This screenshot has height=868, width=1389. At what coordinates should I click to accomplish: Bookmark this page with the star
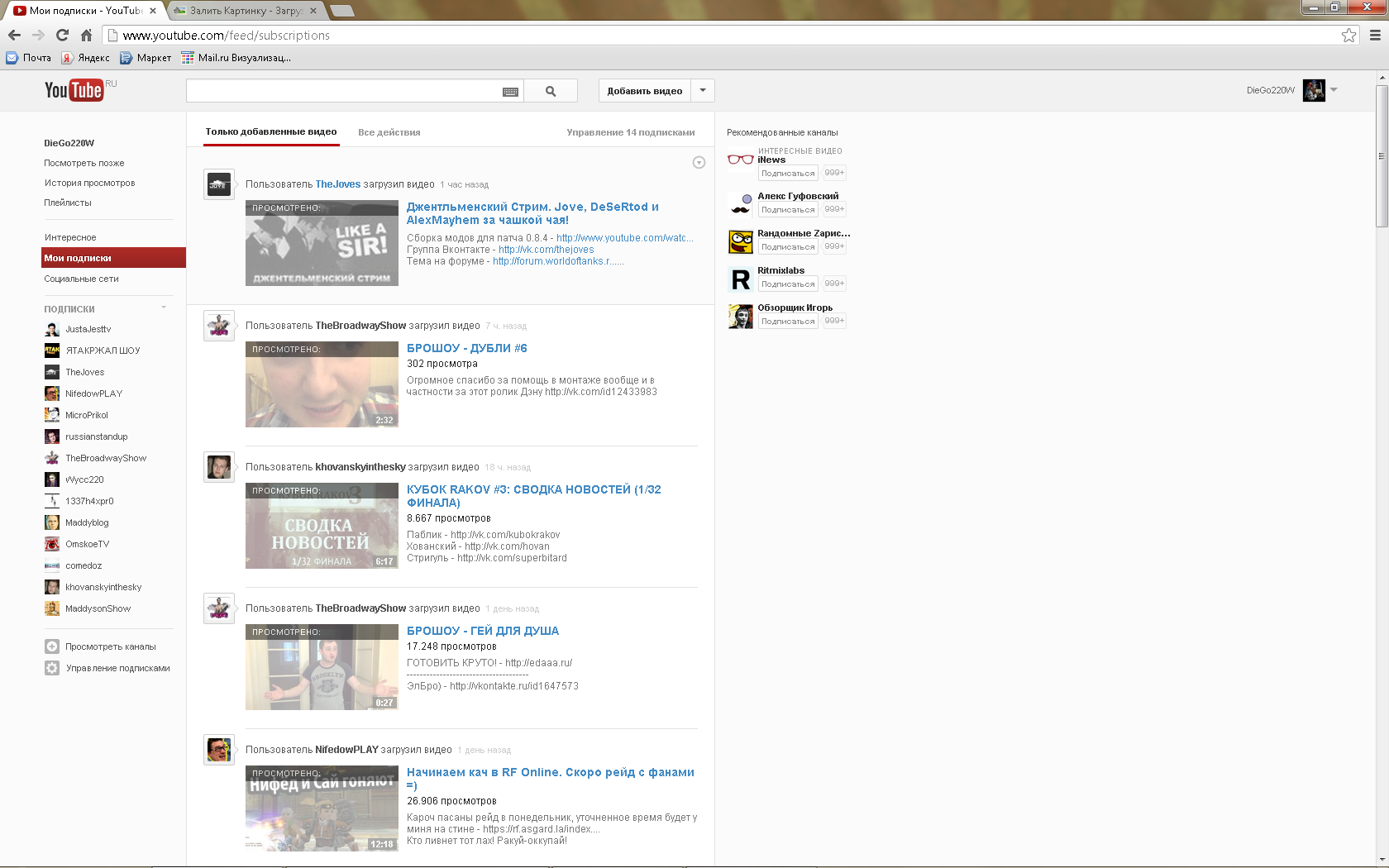click(1348, 35)
